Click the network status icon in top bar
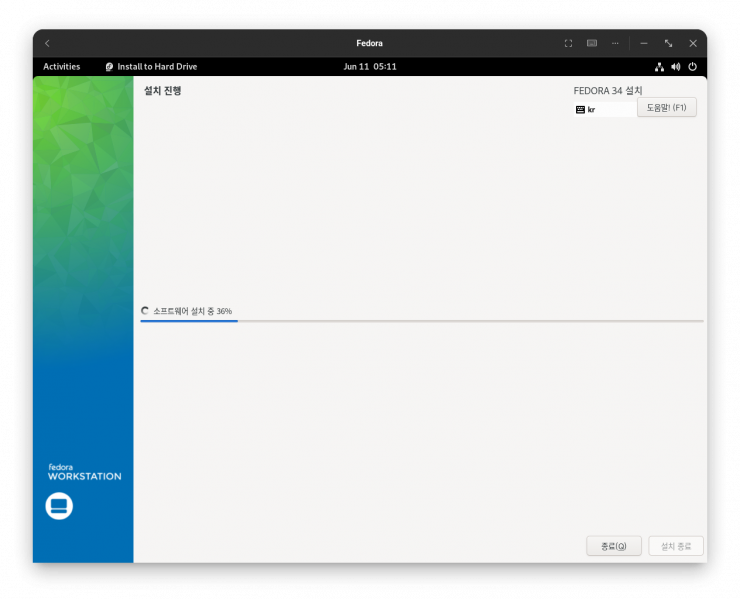Image resolution: width=740 pixels, height=599 pixels. tap(659, 67)
